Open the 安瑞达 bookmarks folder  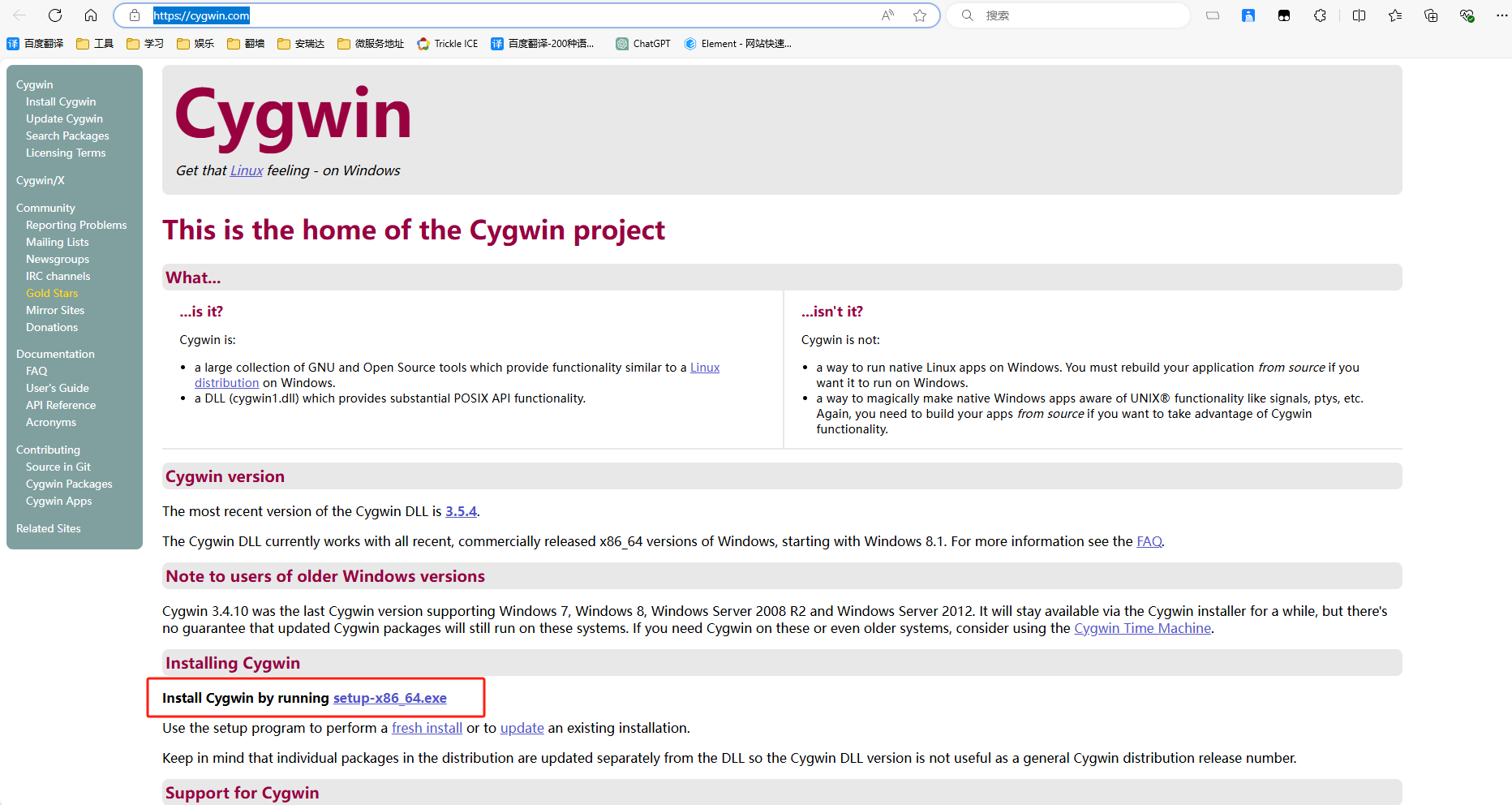click(301, 44)
